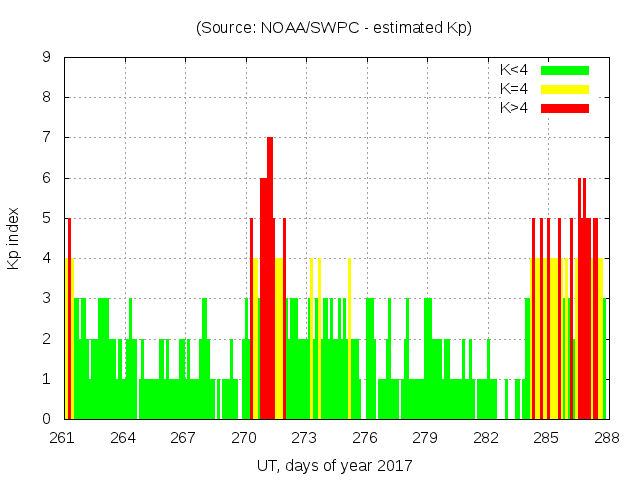Click y-axis tick label 5
640x480 pixels.
pos(47,219)
